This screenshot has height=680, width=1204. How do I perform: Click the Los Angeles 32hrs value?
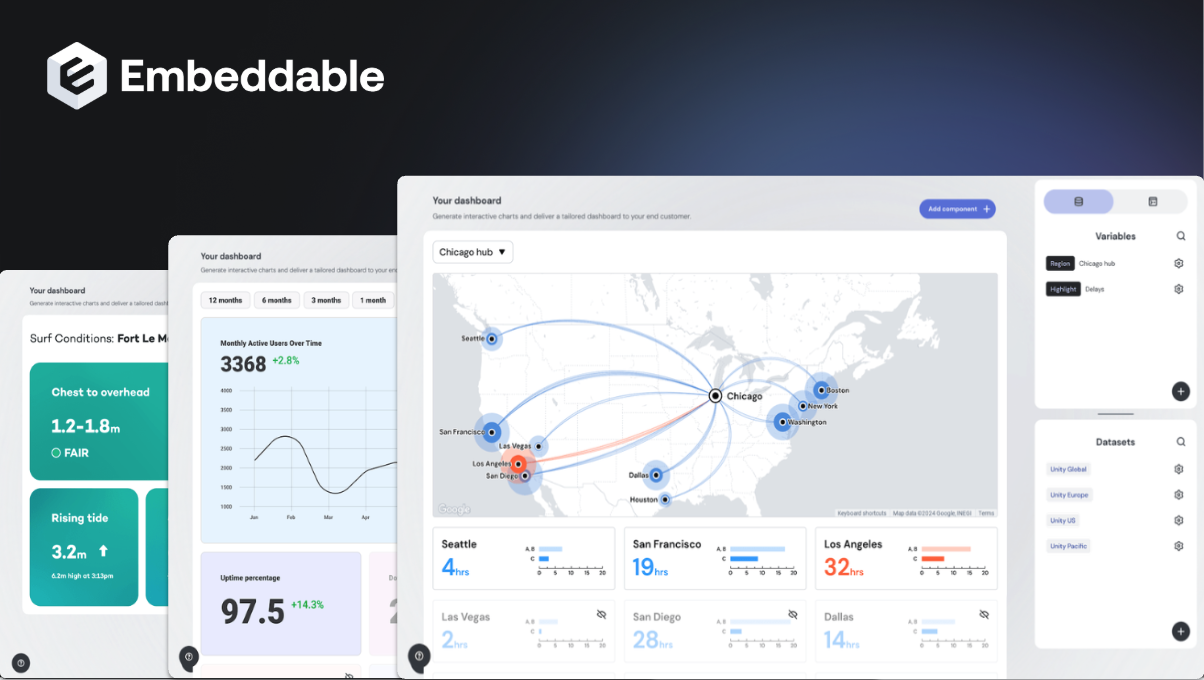[x=844, y=568]
